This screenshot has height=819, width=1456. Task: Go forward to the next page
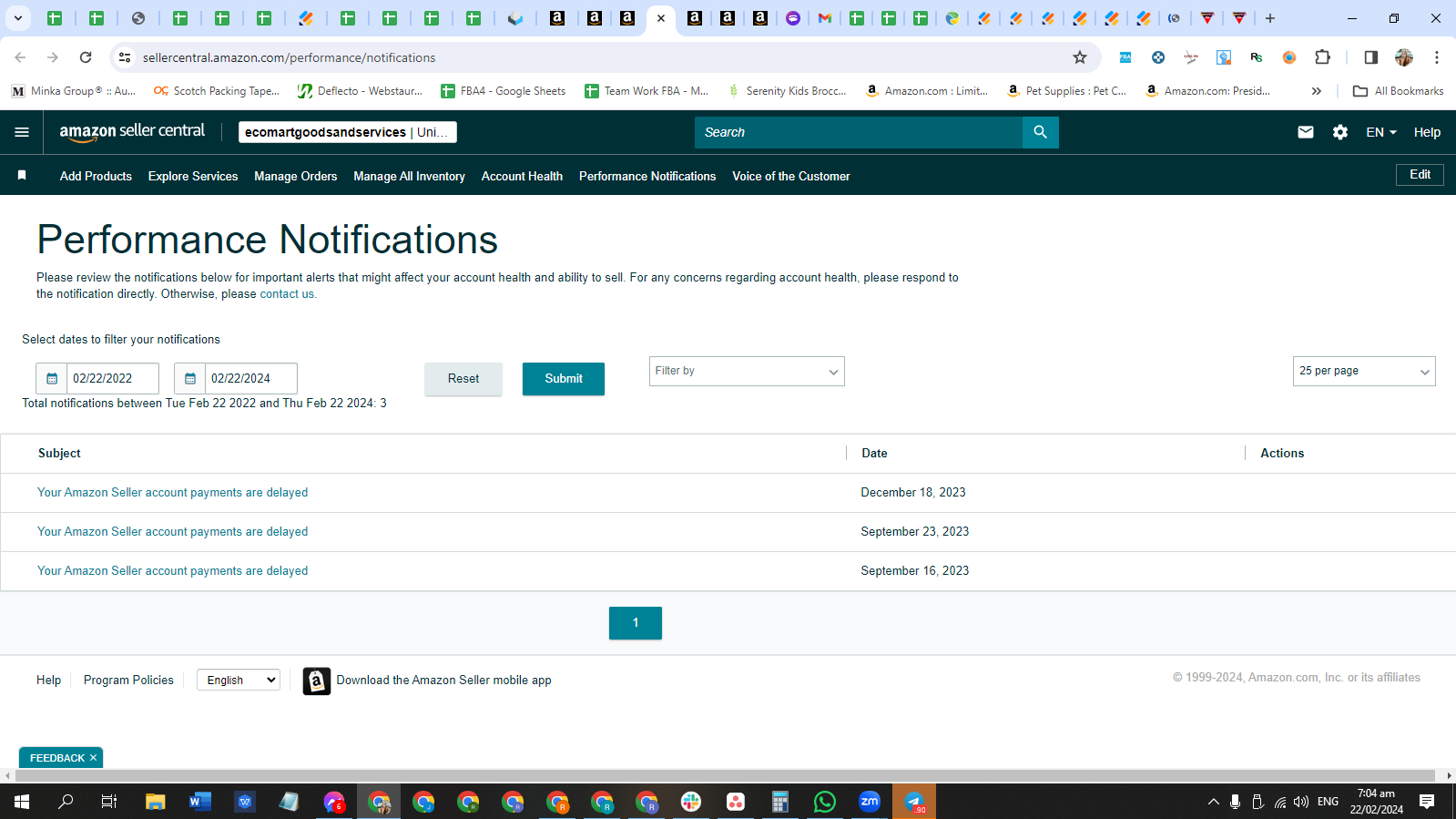point(53,57)
